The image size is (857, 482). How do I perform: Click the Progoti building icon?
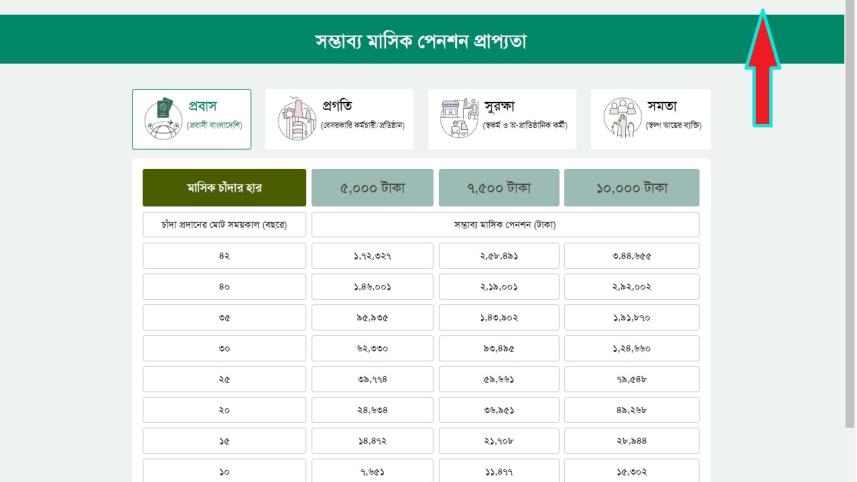pos(296,119)
